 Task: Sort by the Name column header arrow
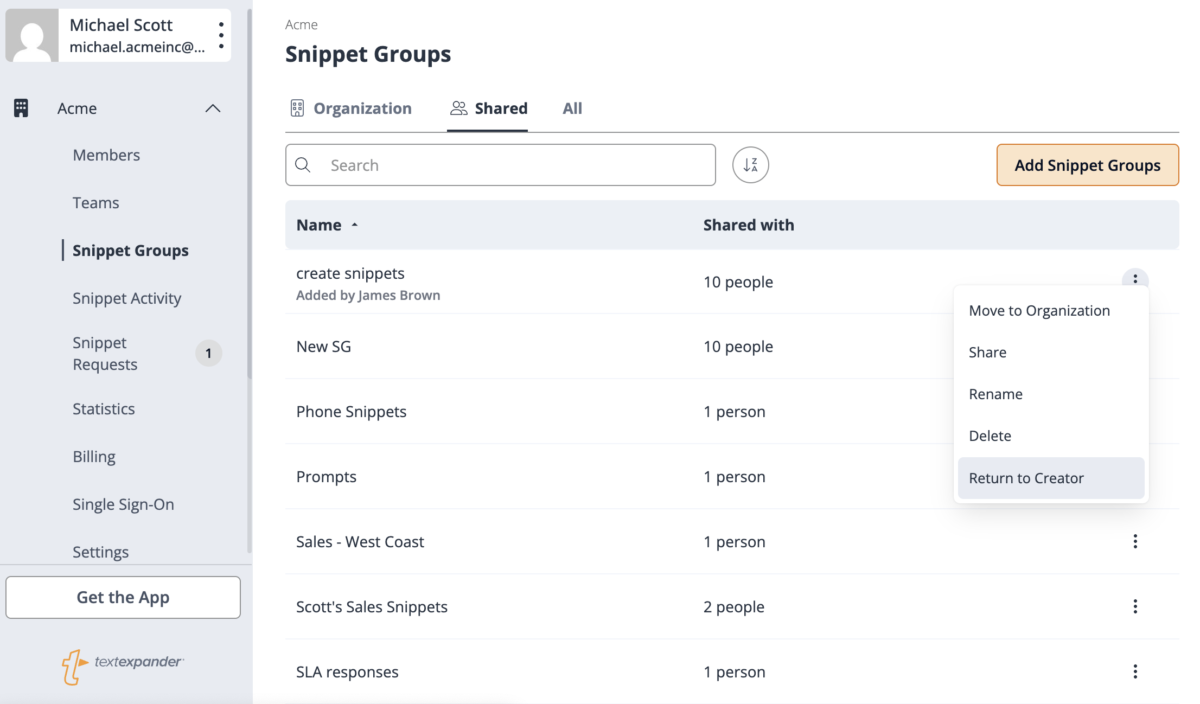354,226
